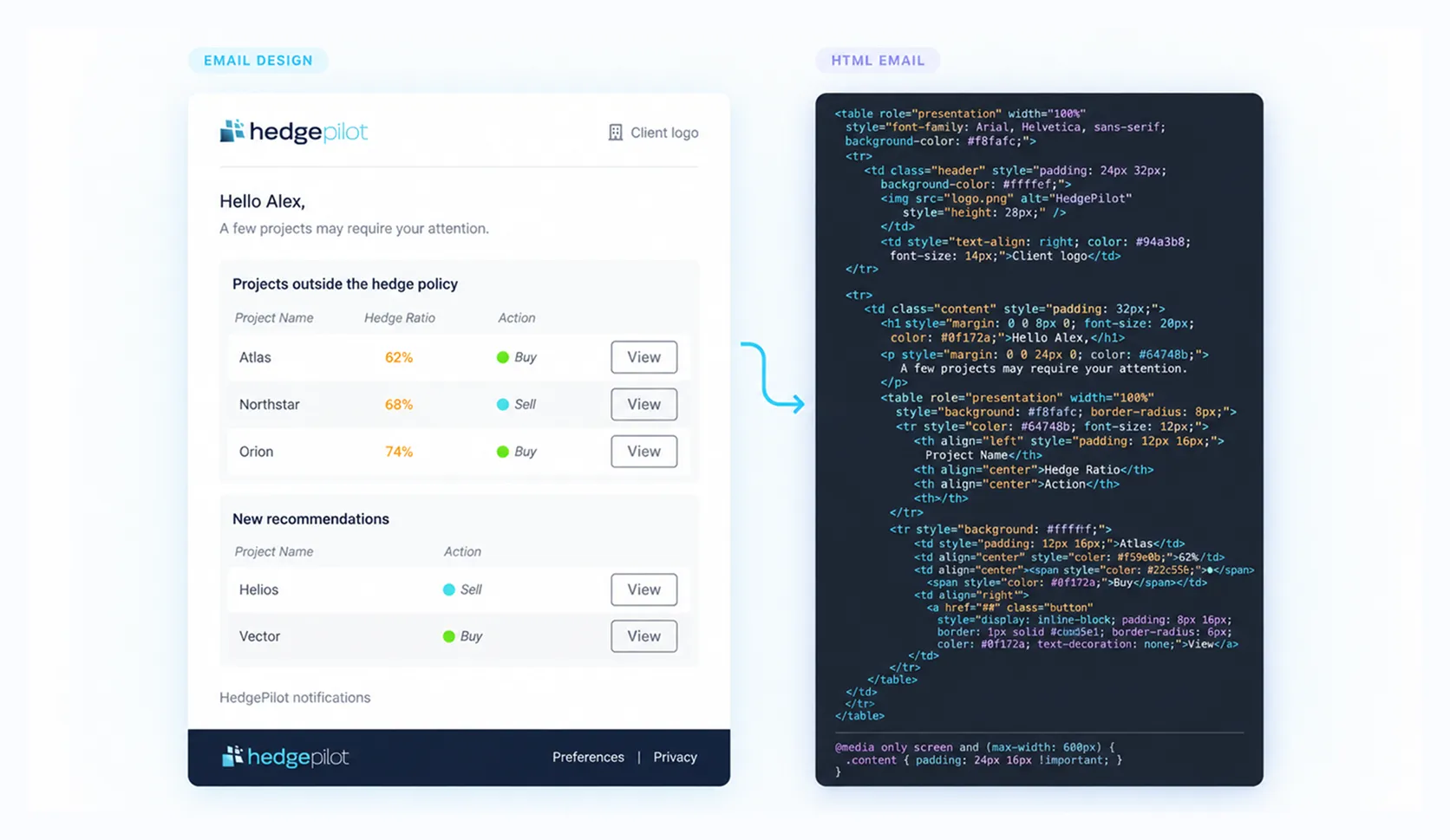The width and height of the screenshot is (1450, 840).
Task: Click the 'New recommendations' heading
Action: tap(310, 519)
